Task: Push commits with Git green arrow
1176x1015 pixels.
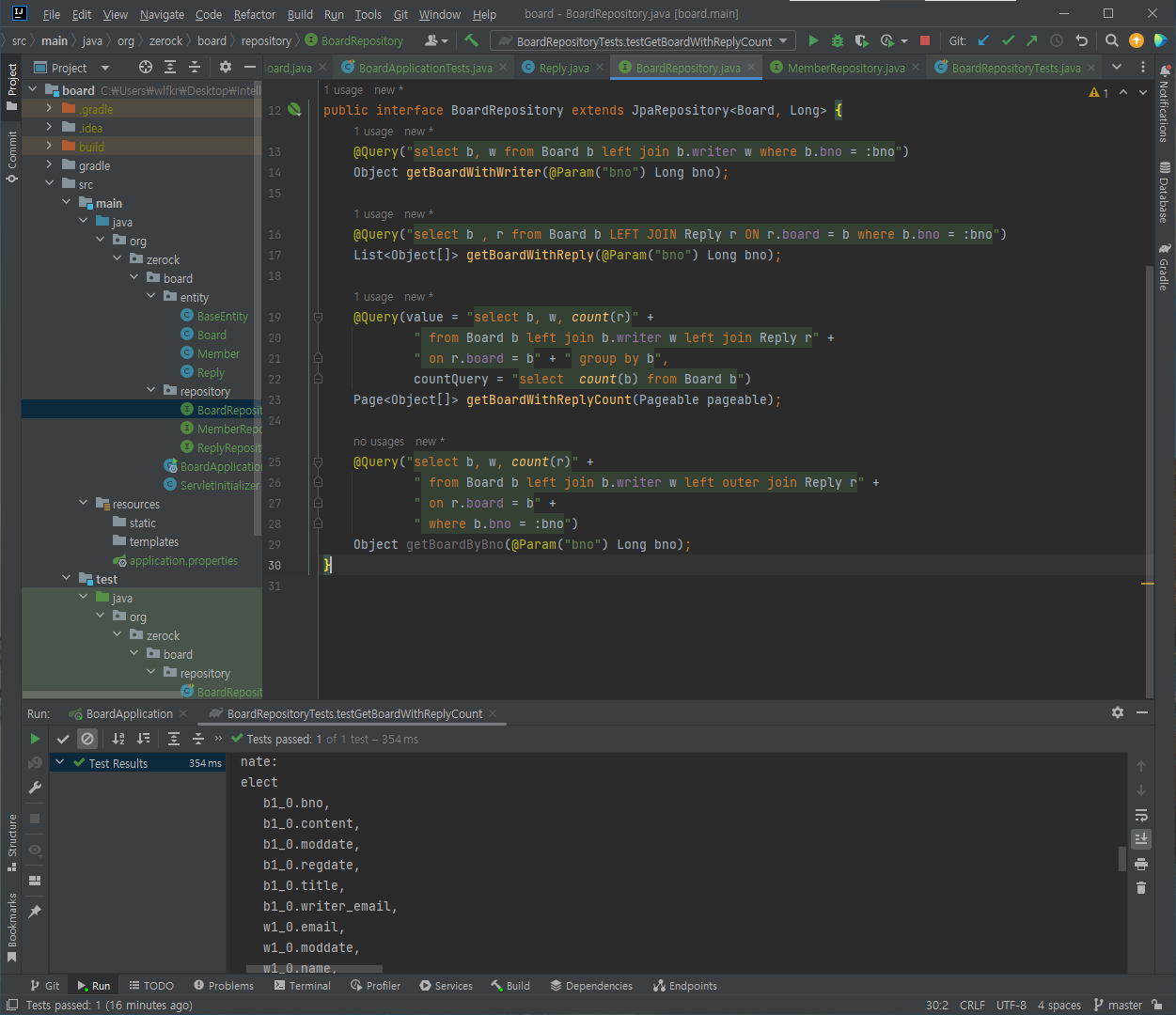Action: 1031,40
